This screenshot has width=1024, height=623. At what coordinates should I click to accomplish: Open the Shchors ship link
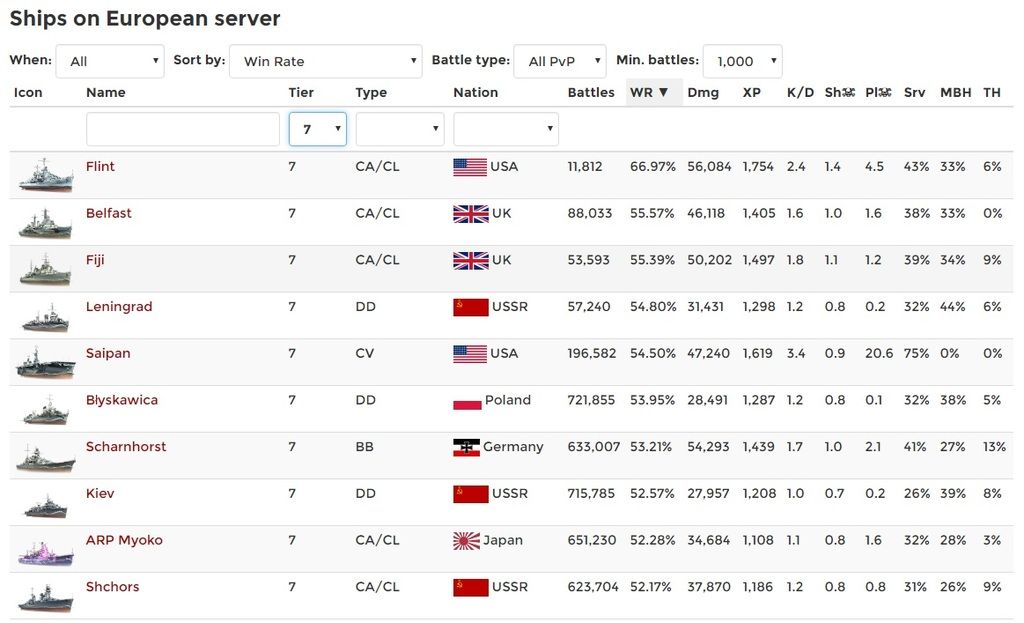coord(113,587)
